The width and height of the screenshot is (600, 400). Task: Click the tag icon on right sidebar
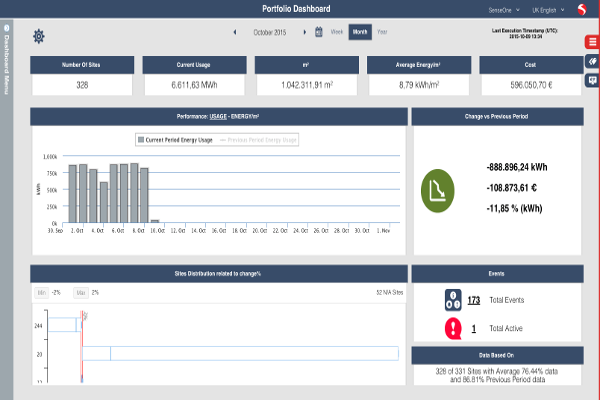coord(592,61)
